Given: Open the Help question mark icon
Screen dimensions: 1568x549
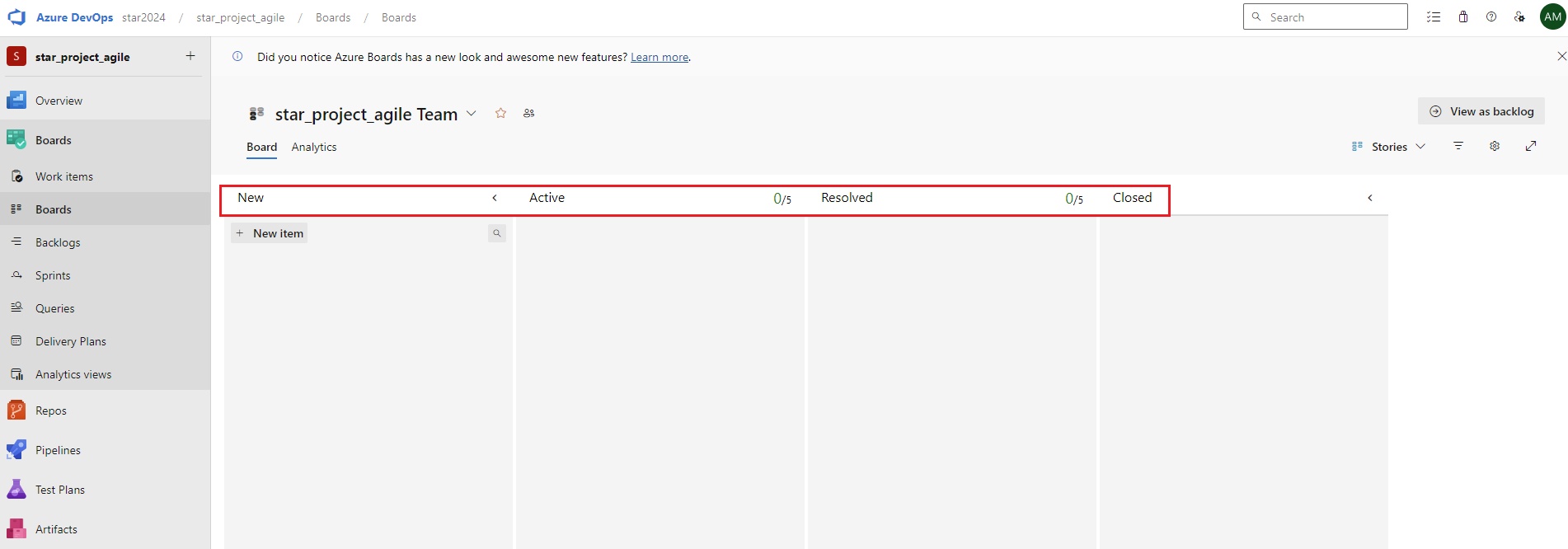Looking at the screenshot, I should 1491,16.
